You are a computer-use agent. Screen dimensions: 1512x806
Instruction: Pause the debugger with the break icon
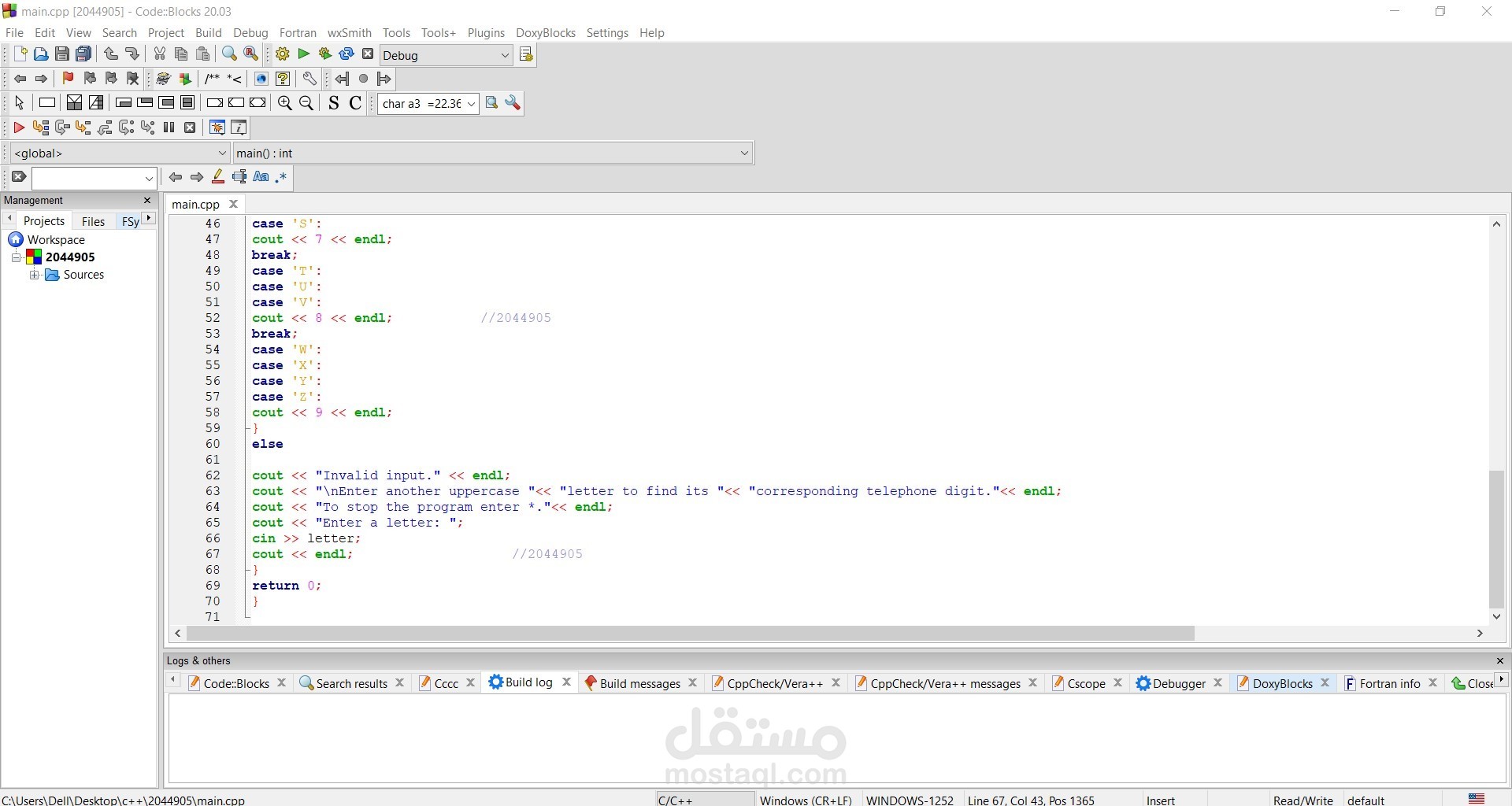169,128
